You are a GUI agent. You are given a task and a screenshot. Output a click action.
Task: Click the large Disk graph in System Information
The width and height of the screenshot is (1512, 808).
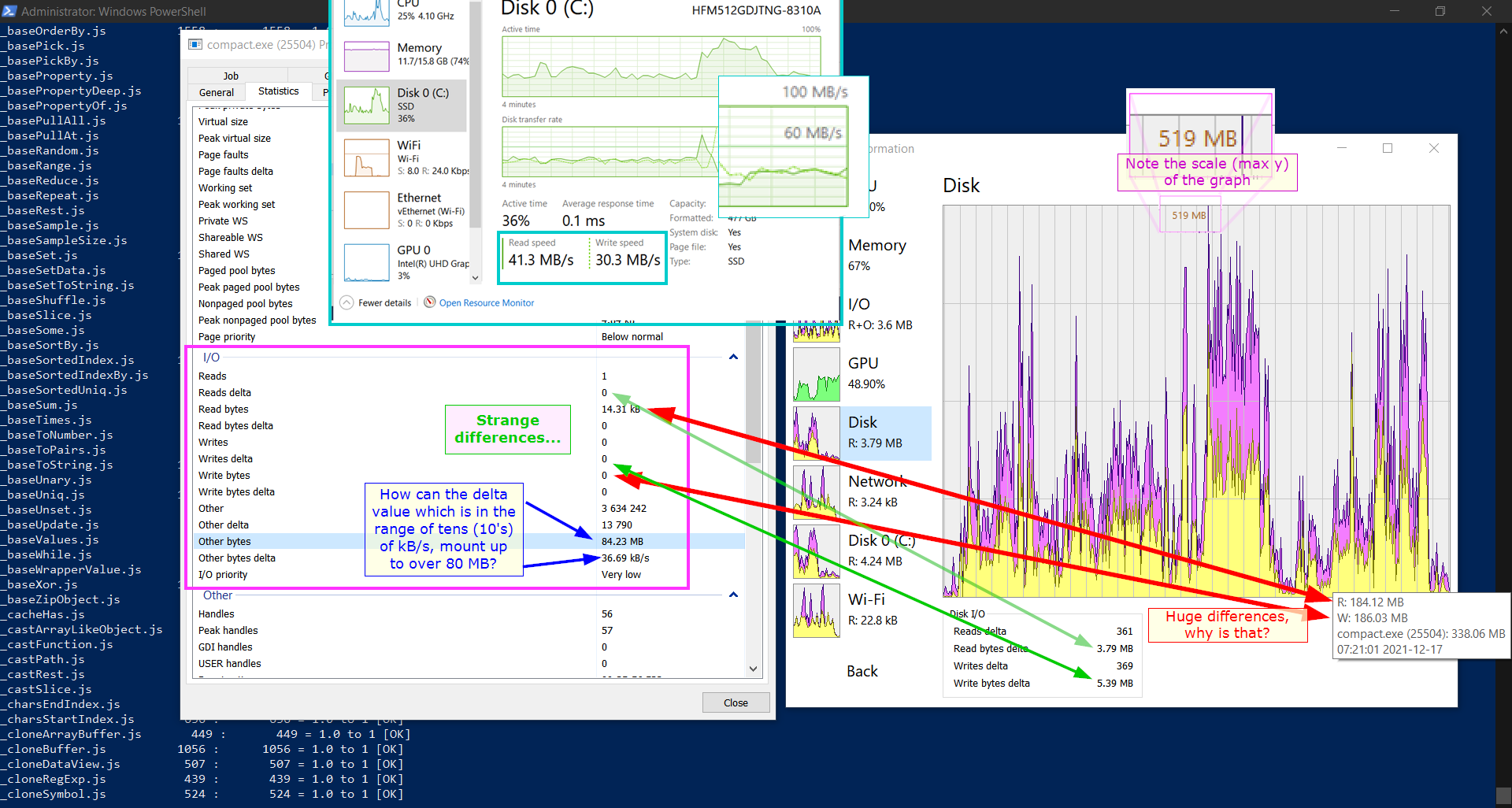tap(1196, 402)
